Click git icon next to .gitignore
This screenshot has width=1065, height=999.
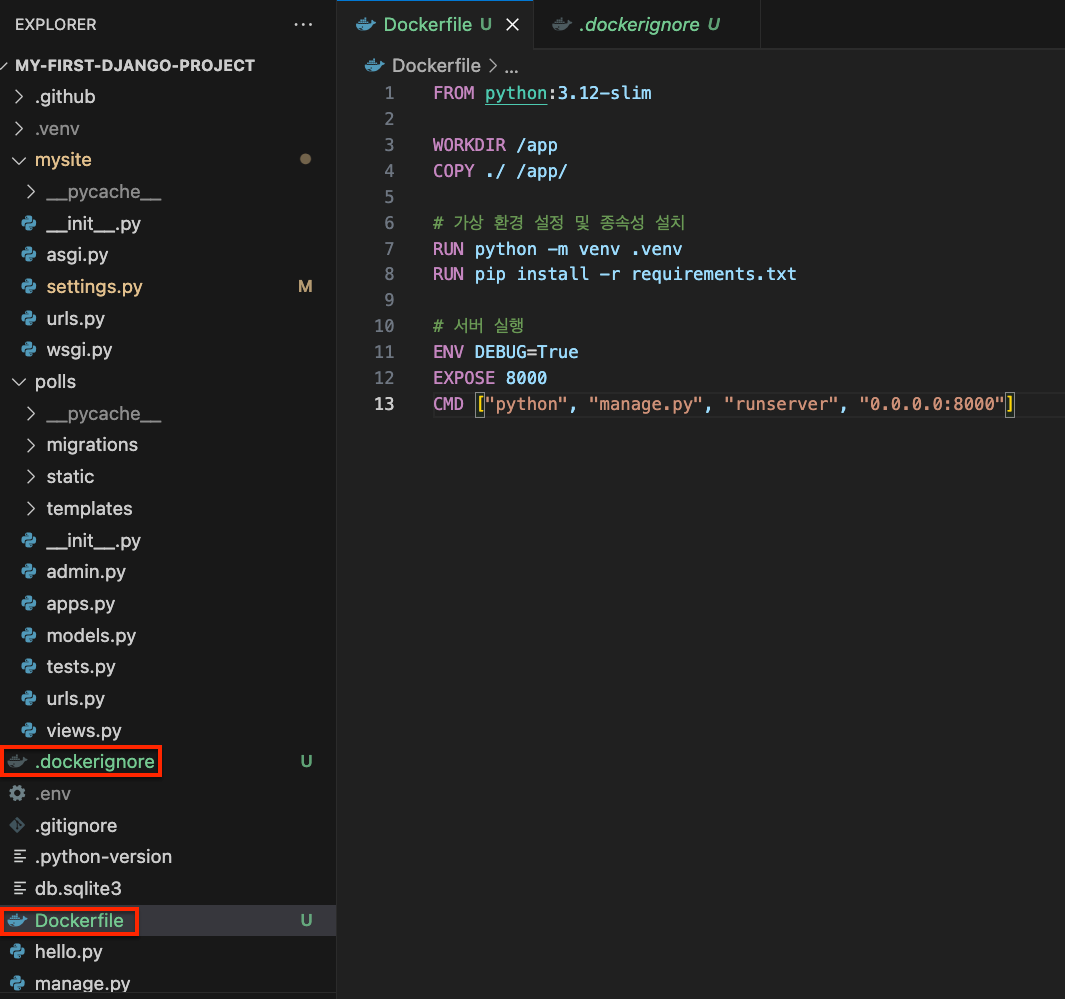point(18,825)
